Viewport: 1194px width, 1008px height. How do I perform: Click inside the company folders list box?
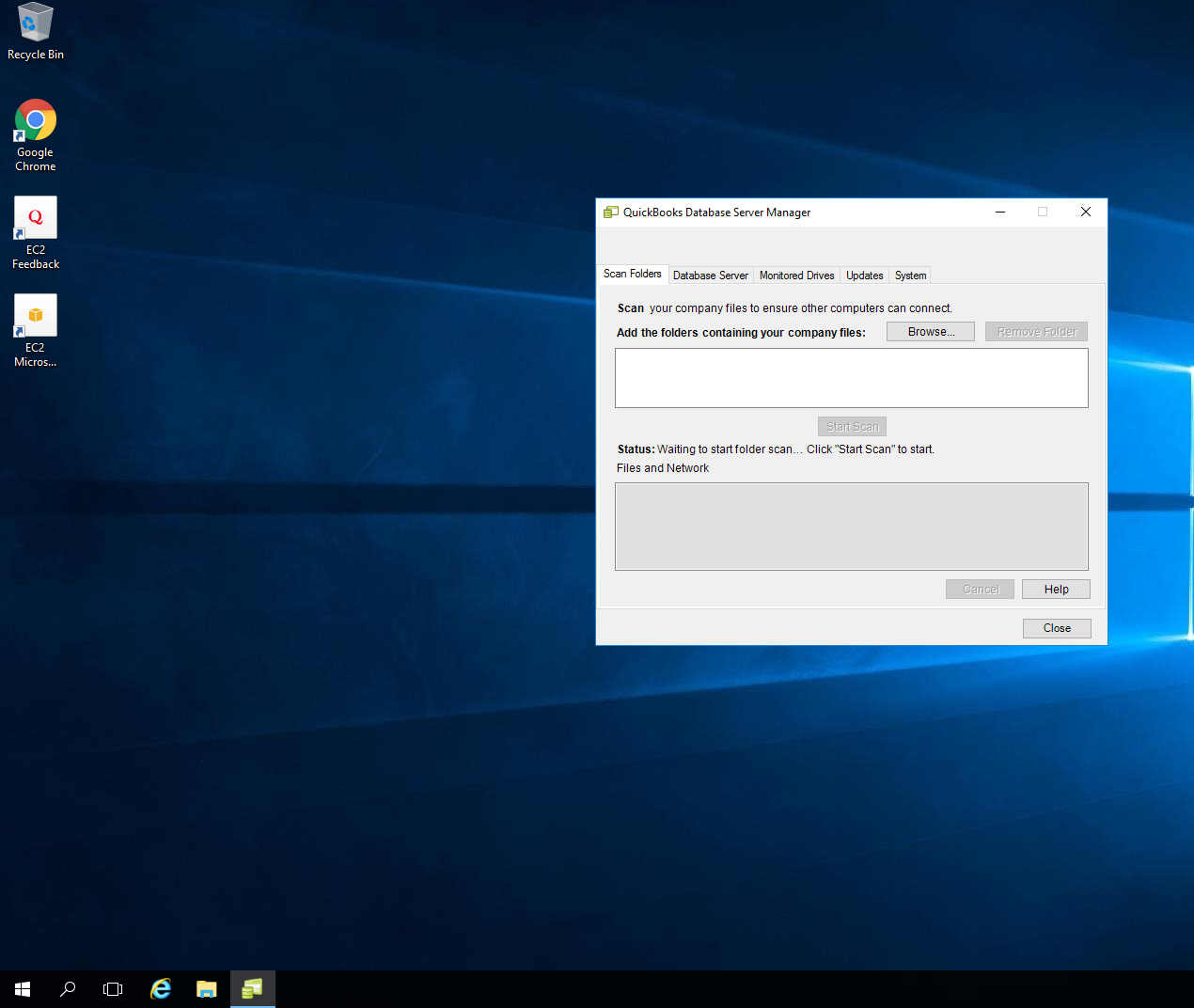[851, 378]
